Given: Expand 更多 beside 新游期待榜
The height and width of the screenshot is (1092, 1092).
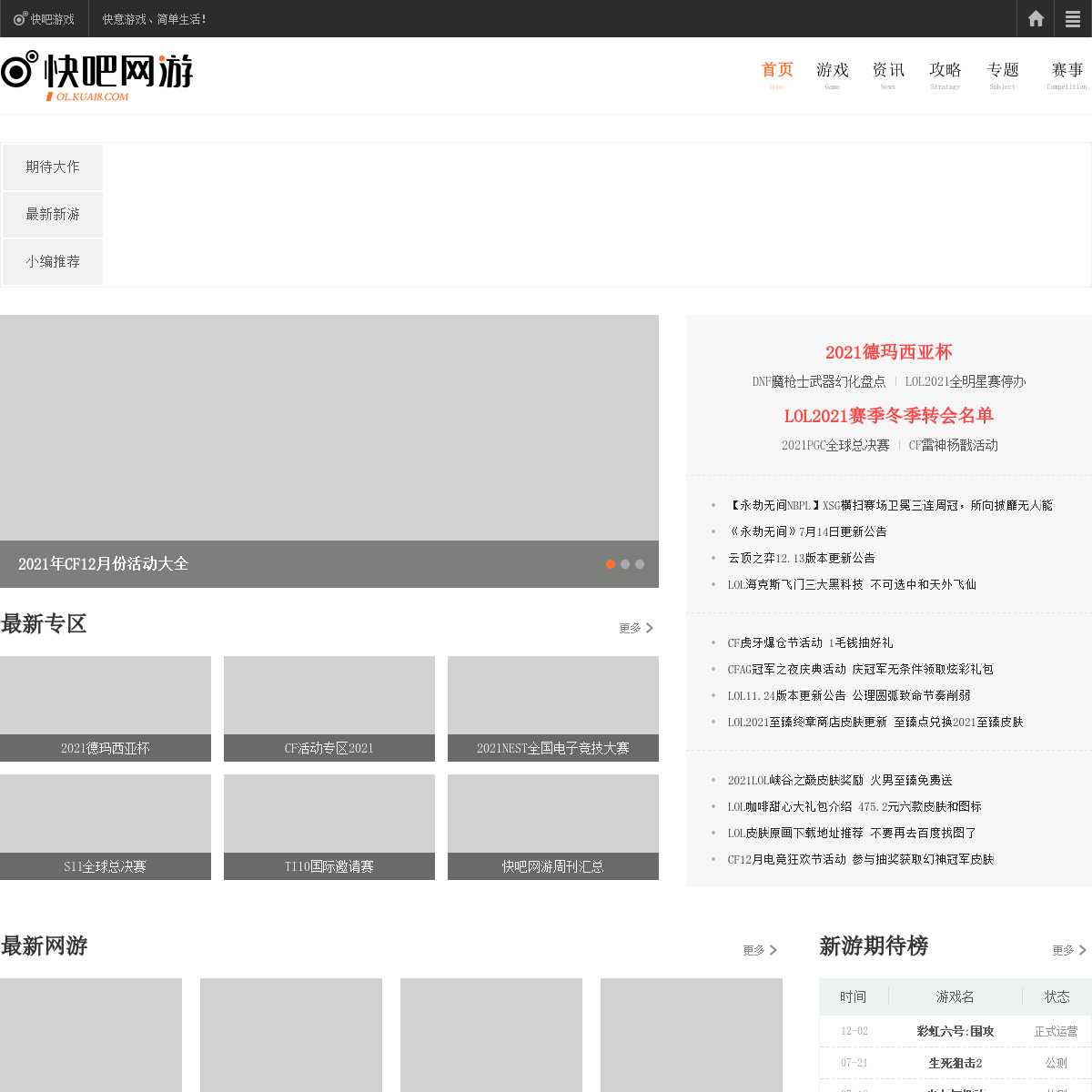Looking at the screenshot, I should 1068,950.
